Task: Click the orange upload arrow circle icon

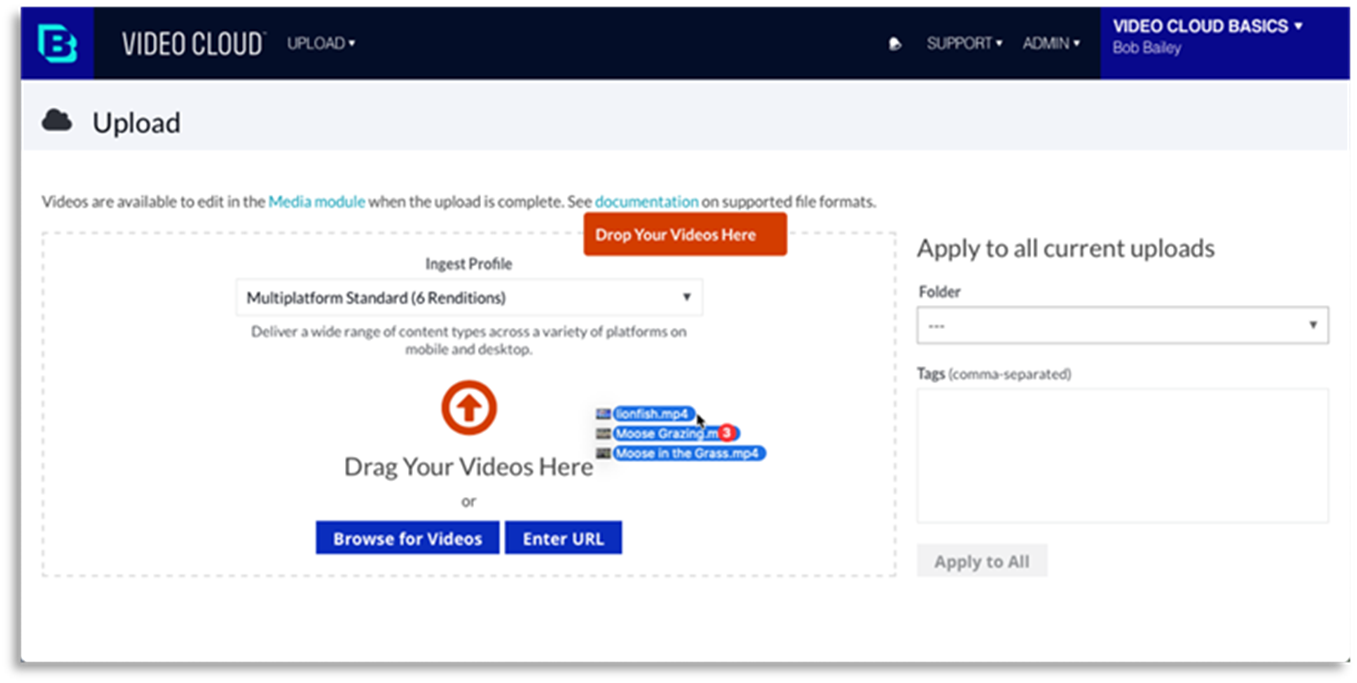Action: click(x=468, y=408)
